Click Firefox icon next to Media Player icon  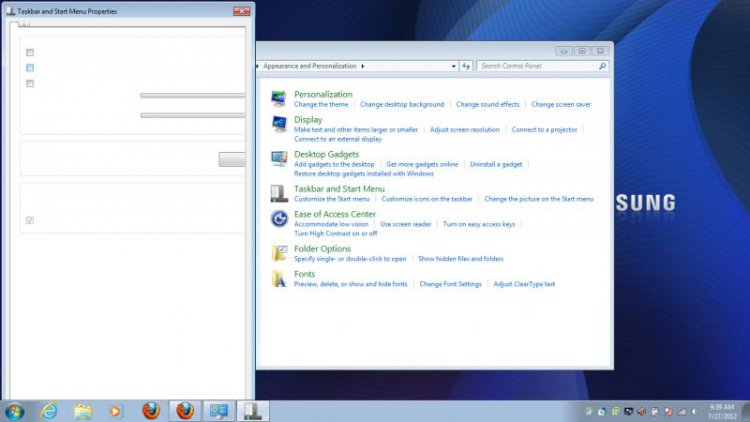pyautogui.click(x=151, y=411)
